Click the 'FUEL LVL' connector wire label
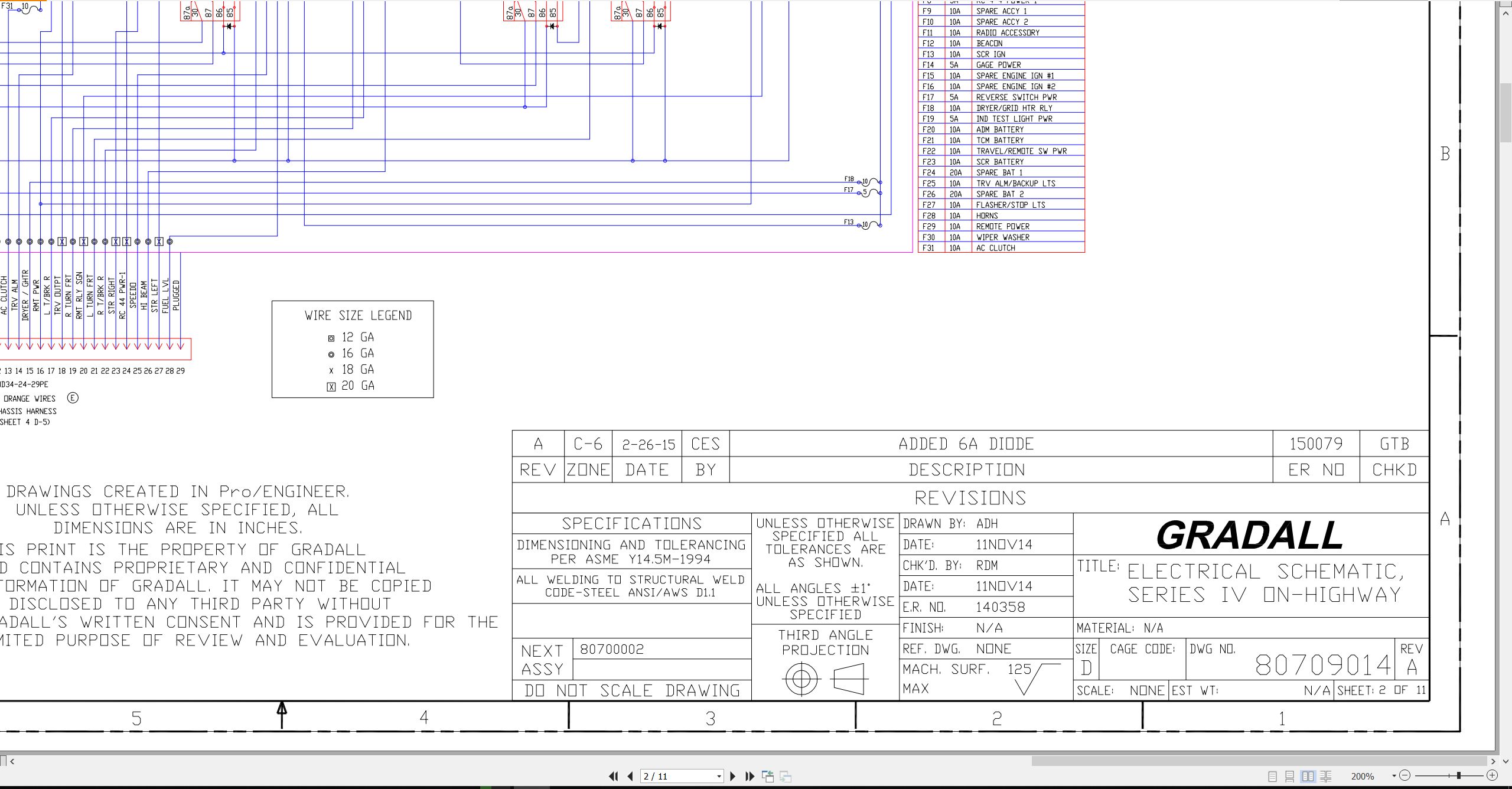1512x789 pixels. pyautogui.click(x=165, y=295)
